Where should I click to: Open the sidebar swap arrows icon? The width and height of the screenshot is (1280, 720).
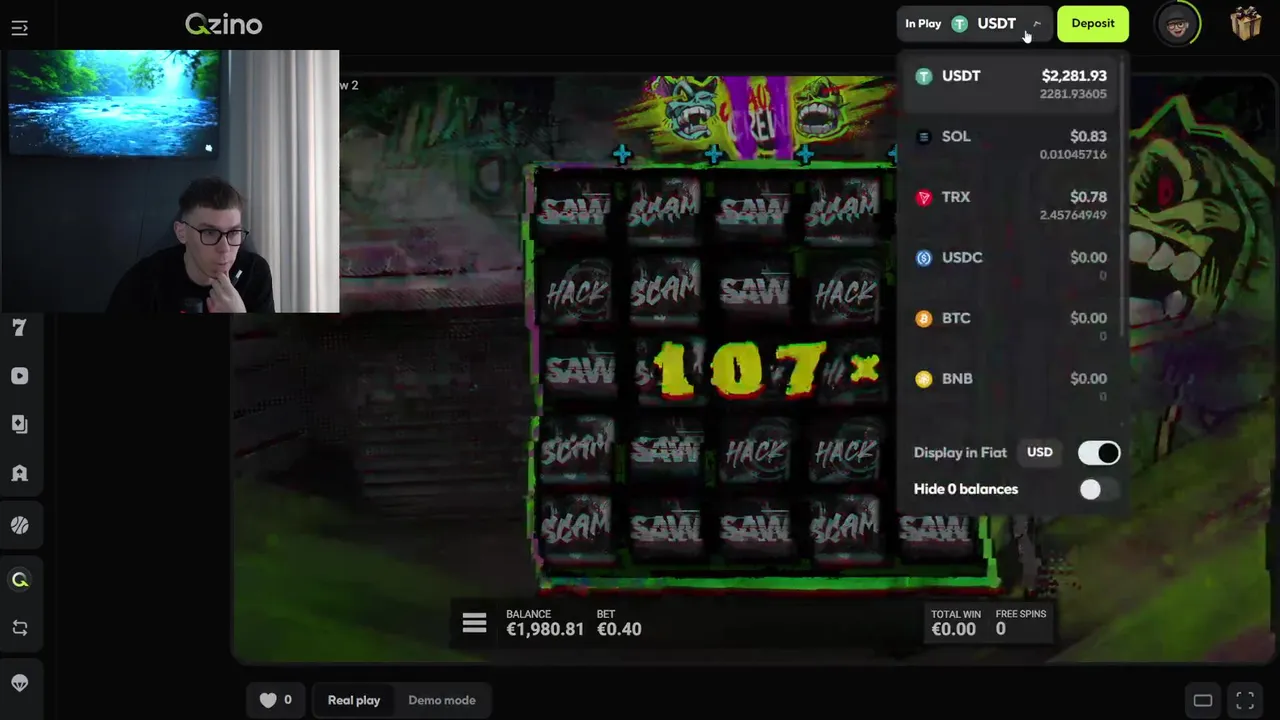20,628
